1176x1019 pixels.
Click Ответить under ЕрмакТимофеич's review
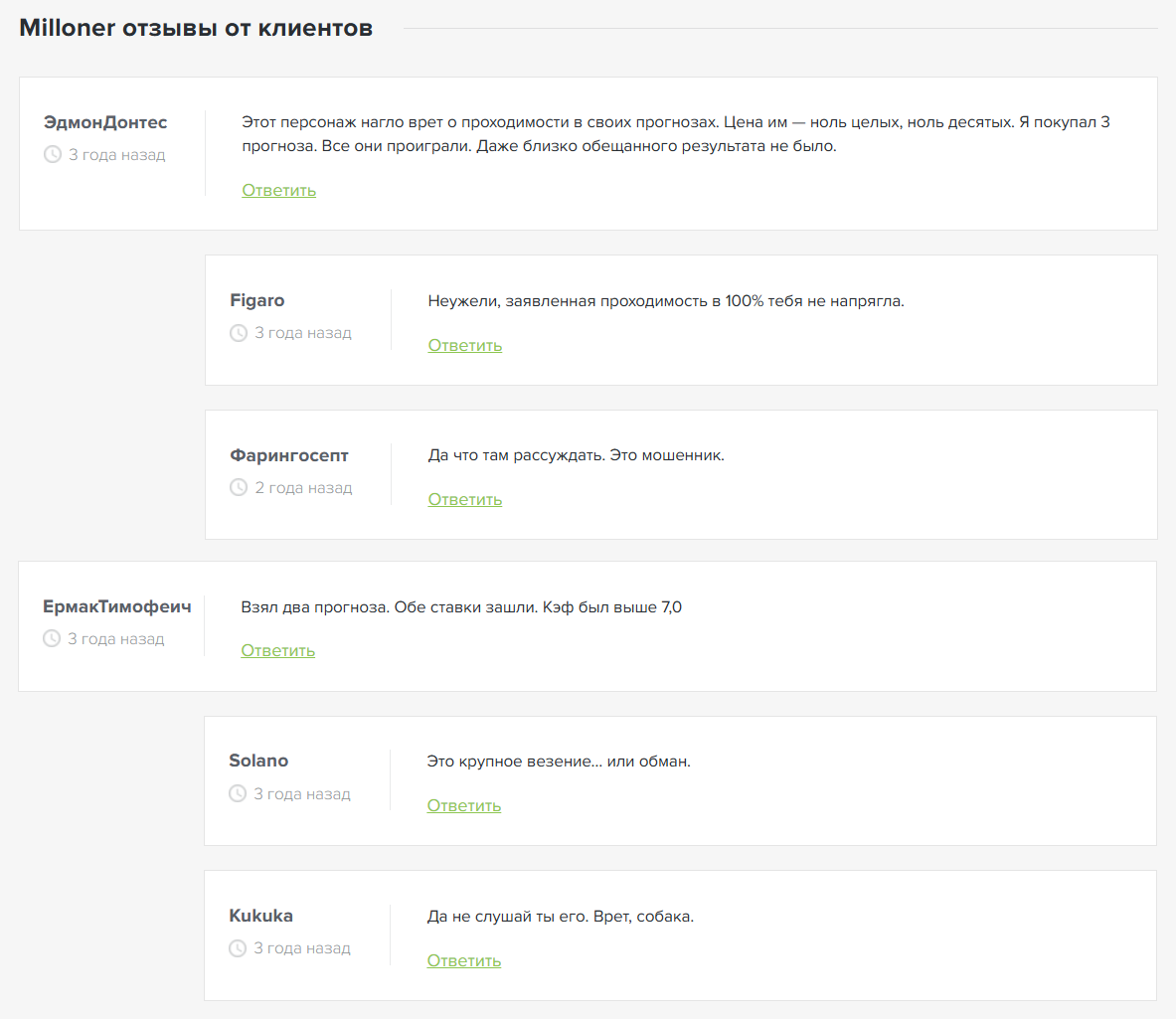pyautogui.click(x=277, y=651)
